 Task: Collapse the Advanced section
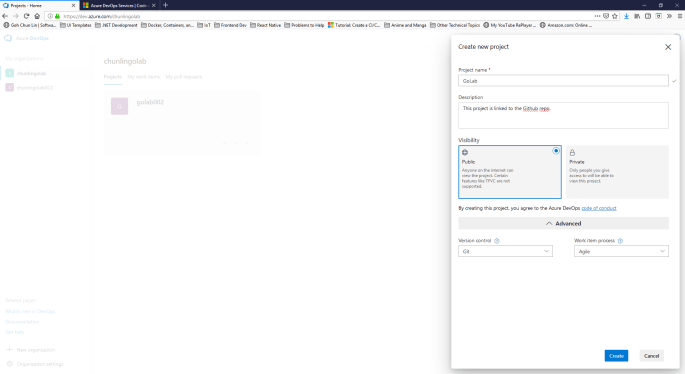[x=563, y=223]
